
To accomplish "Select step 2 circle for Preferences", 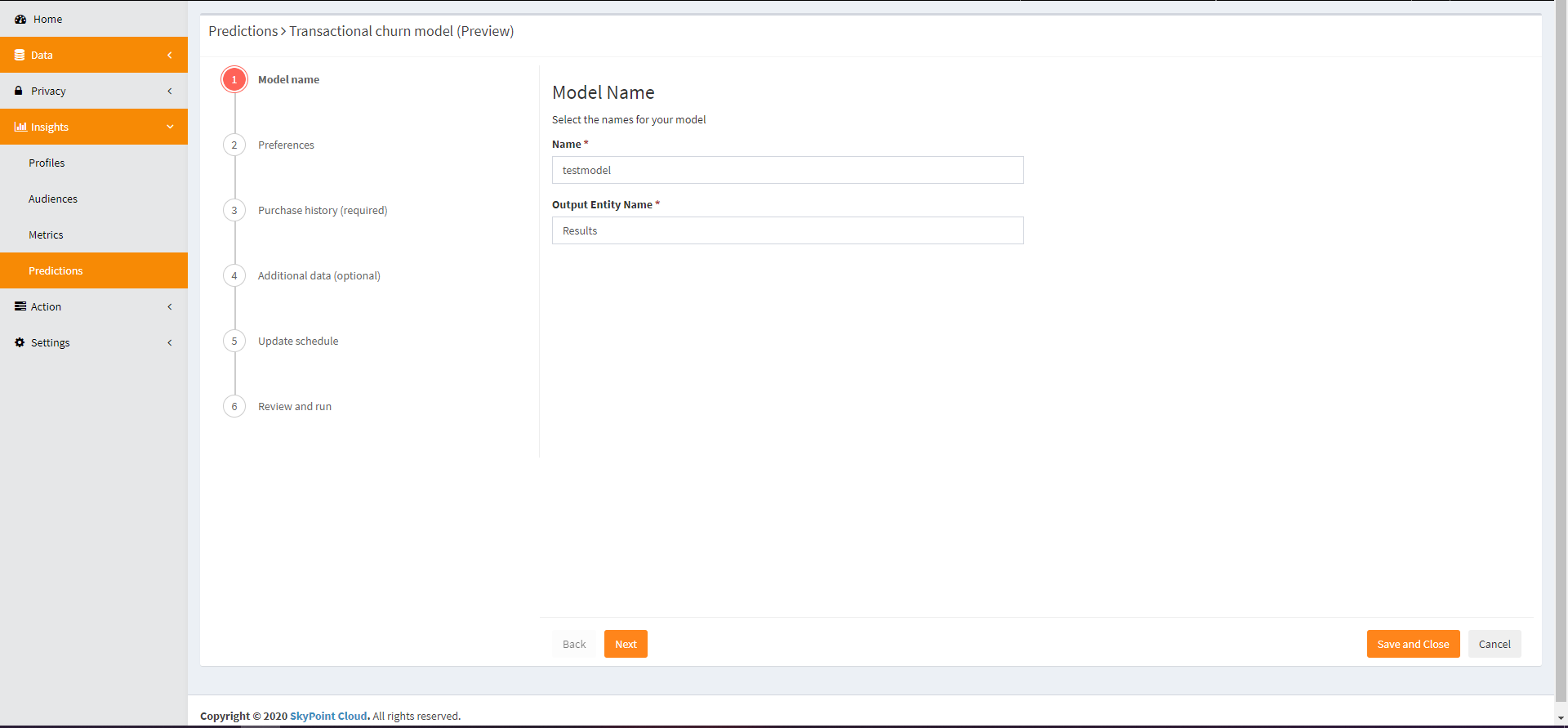I will point(234,145).
